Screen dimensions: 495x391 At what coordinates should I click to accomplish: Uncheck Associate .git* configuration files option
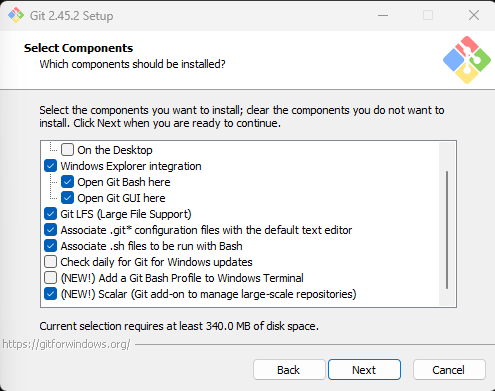pyautogui.click(x=50, y=230)
